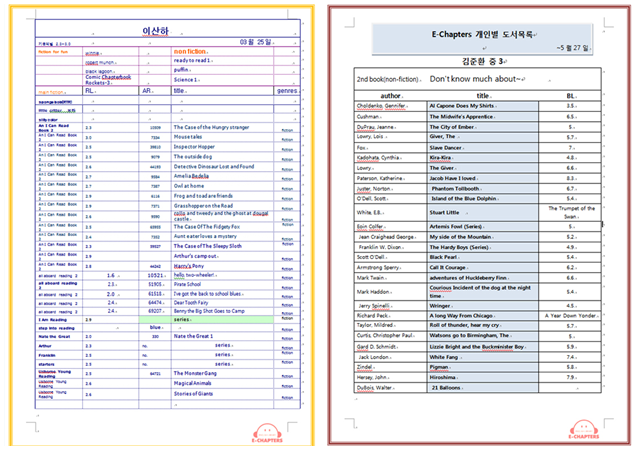Click the 'Stuart Little' title
Viewport: 640px width, 450px height.
444,213
